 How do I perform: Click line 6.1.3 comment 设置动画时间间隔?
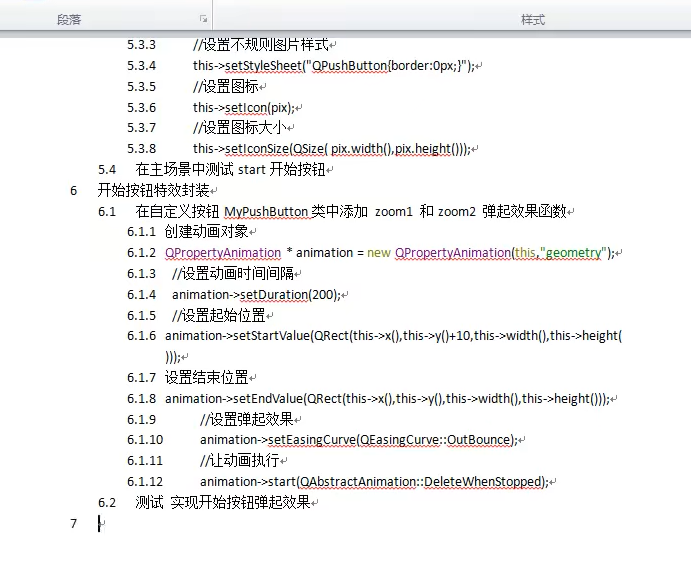(x=233, y=274)
